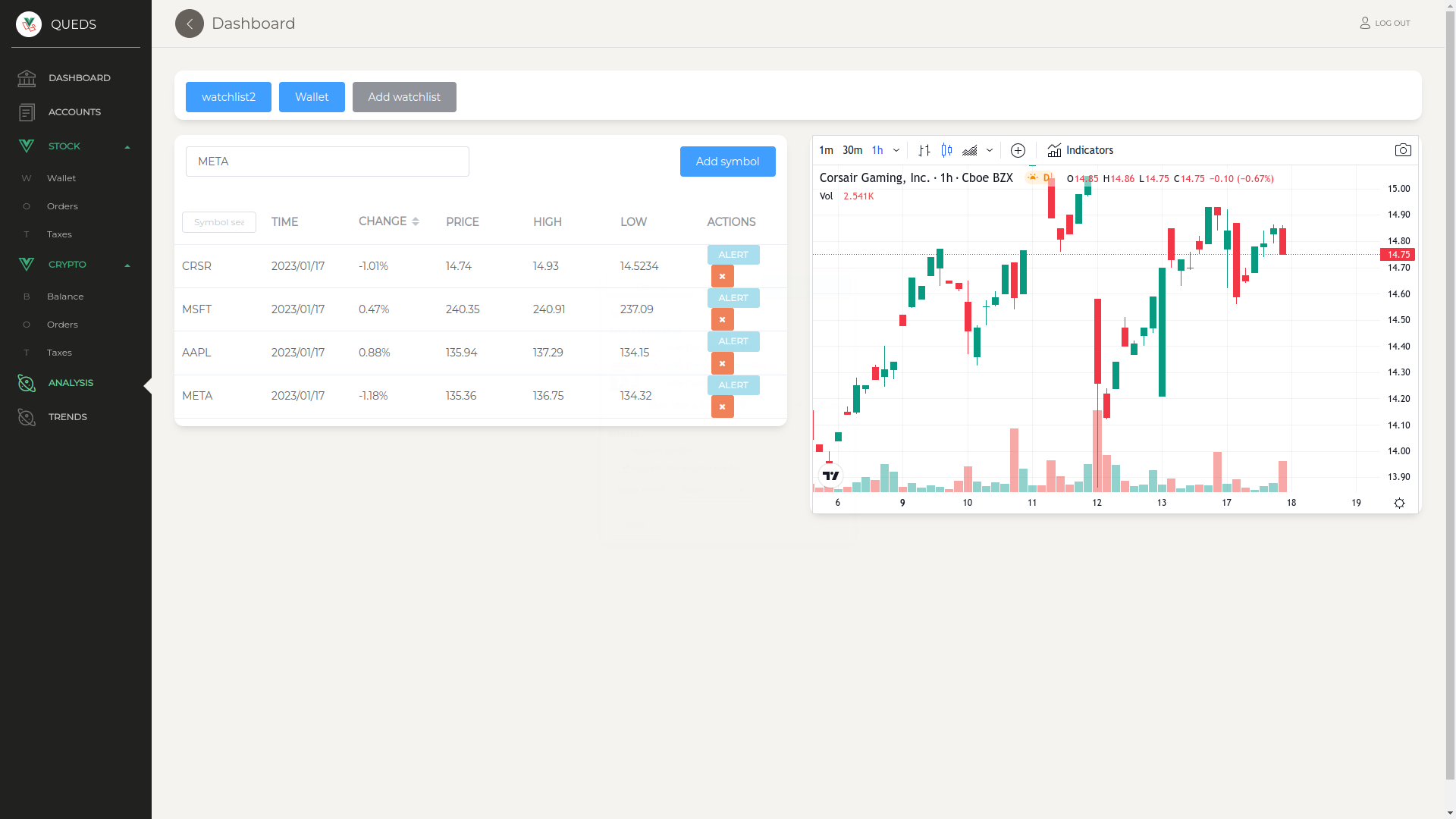Click the Accounts document icon
The height and width of the screenshot is (819, 1456).
point(27,112)
